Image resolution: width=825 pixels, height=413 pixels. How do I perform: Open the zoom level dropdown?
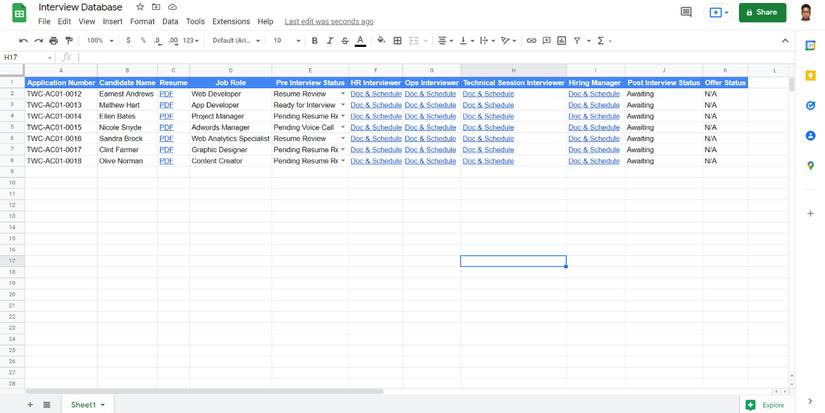coord(100,41)
